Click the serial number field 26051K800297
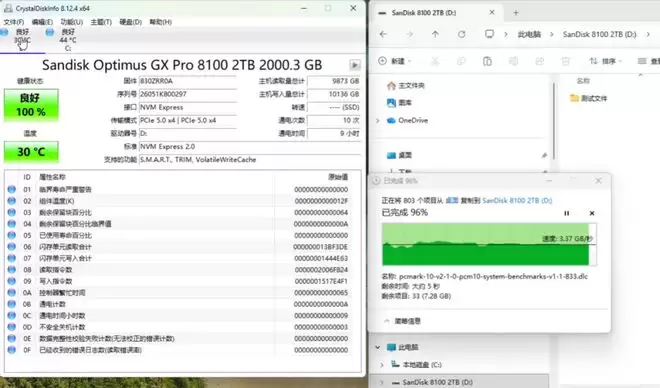The image size is (660, 388). [188, 94]
